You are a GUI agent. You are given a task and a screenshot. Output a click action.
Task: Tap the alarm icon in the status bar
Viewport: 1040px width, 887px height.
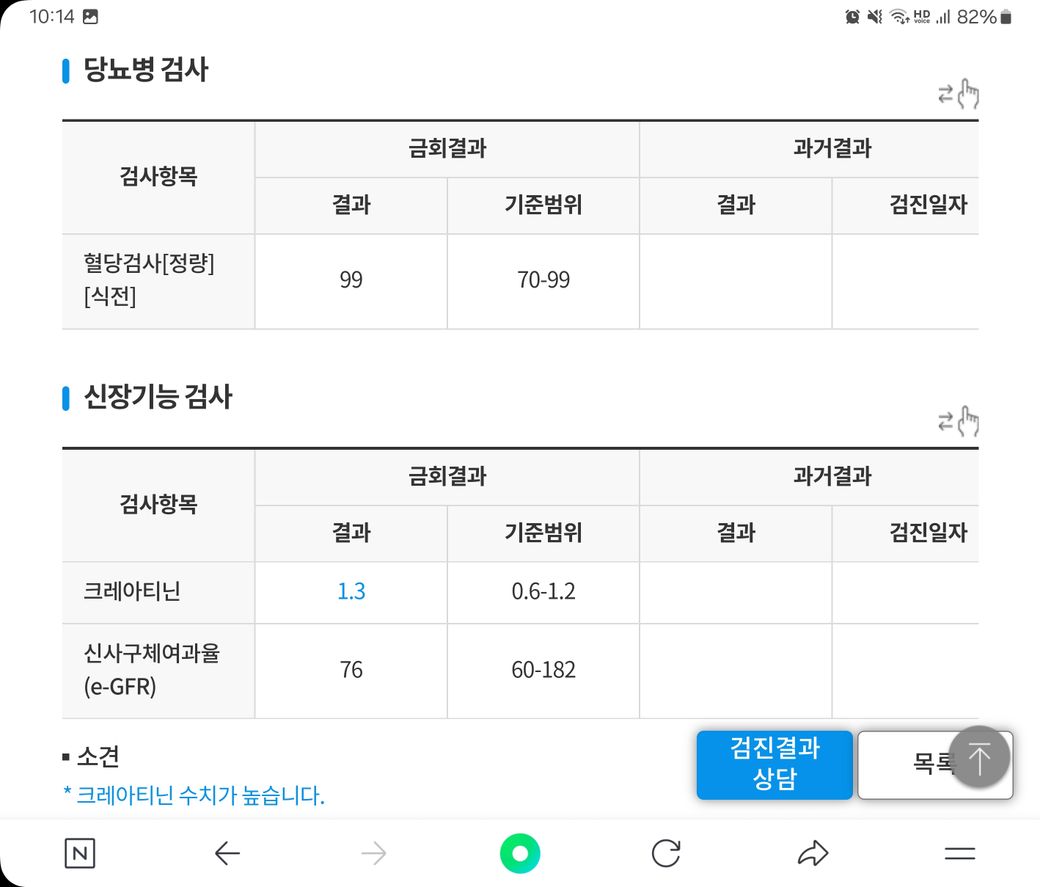853,16
